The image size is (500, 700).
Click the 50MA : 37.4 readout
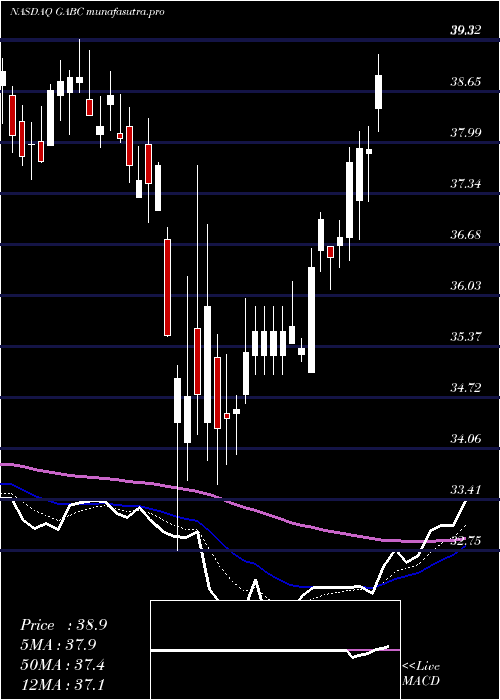click(62, 665)
